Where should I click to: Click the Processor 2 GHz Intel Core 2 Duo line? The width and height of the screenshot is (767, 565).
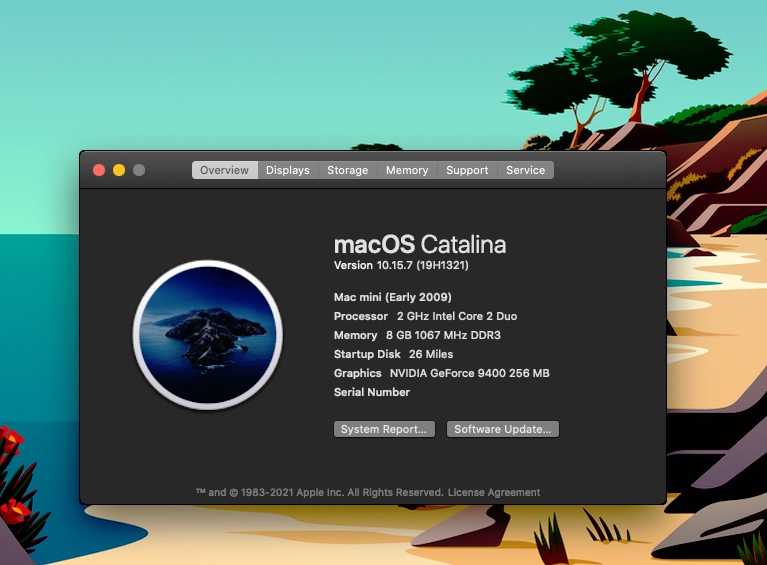click(425, 316)
